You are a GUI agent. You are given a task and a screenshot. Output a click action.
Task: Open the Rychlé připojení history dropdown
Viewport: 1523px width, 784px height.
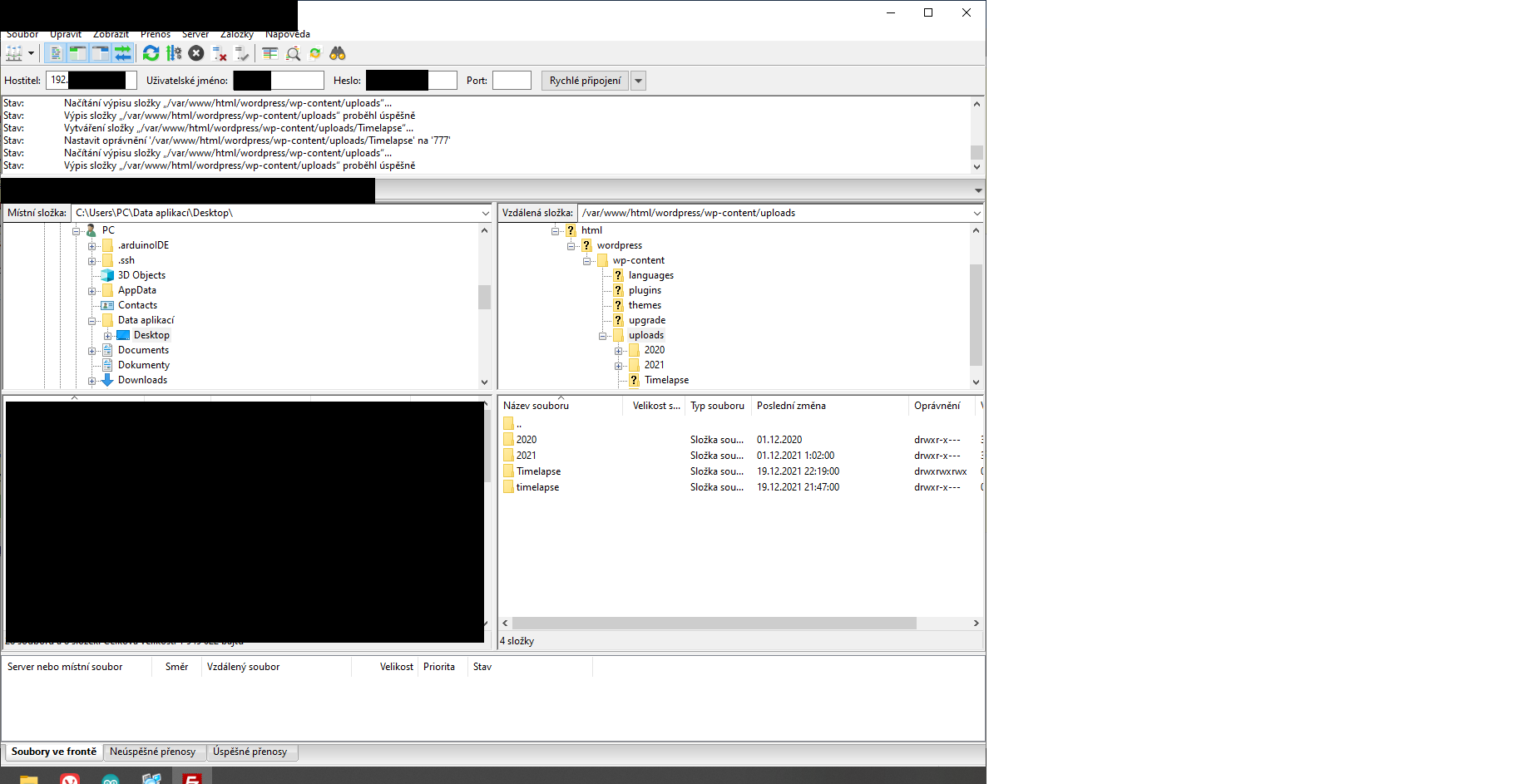(638, 81)
